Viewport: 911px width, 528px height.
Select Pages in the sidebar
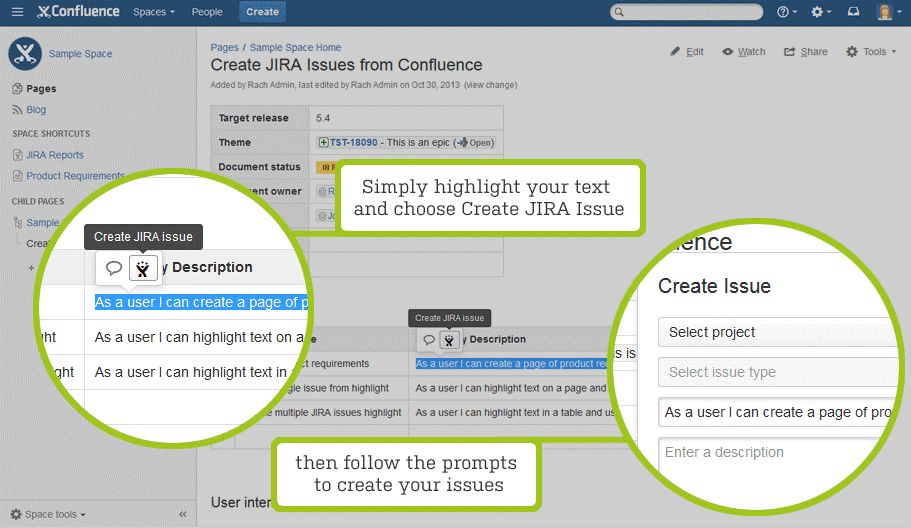[41, 89]
